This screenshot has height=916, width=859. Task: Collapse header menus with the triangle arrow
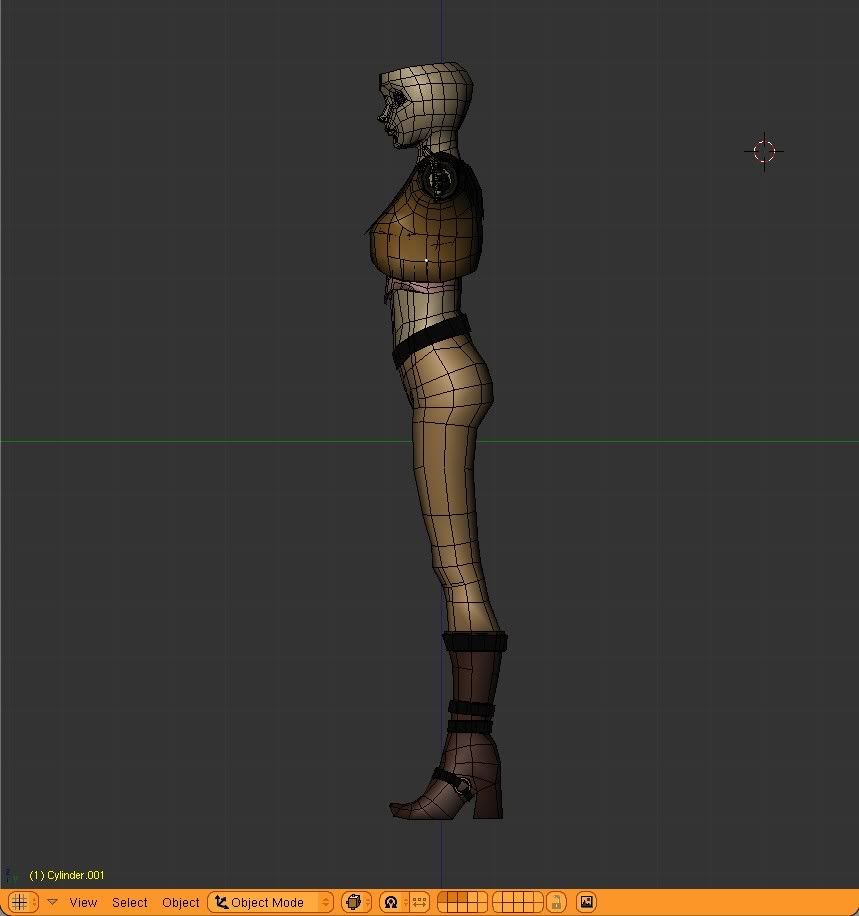point(52,902)
